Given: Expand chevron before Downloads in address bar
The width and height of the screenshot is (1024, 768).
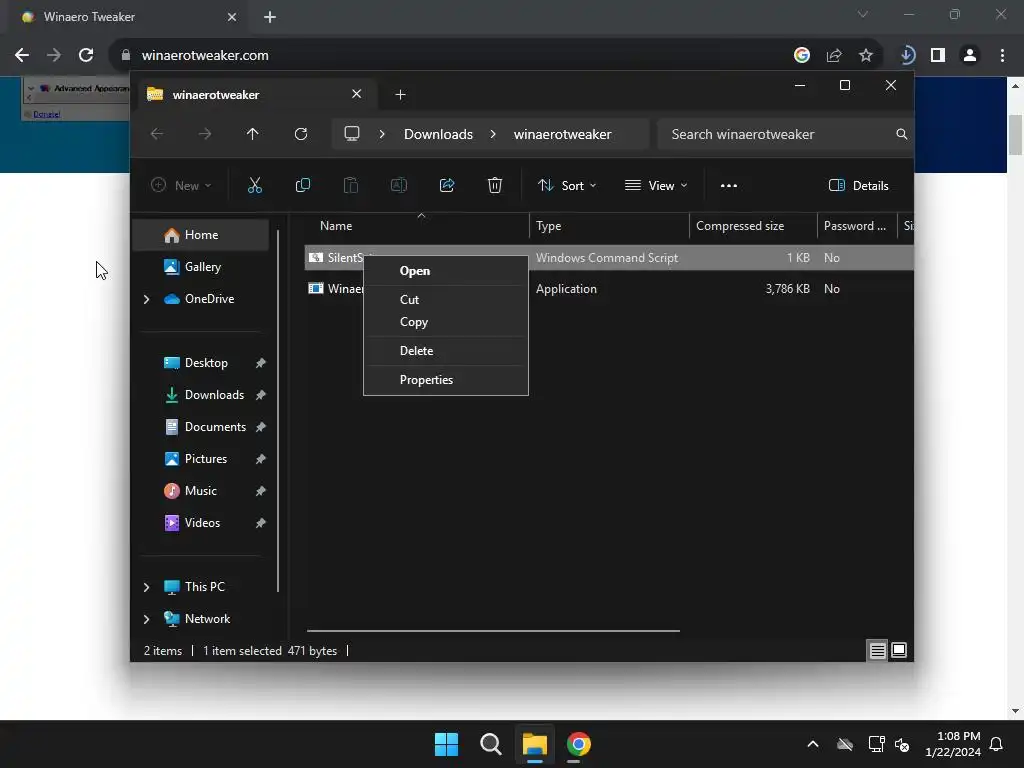Looking at the screenshot, I should pyautogui.click(x=382, y=134).
